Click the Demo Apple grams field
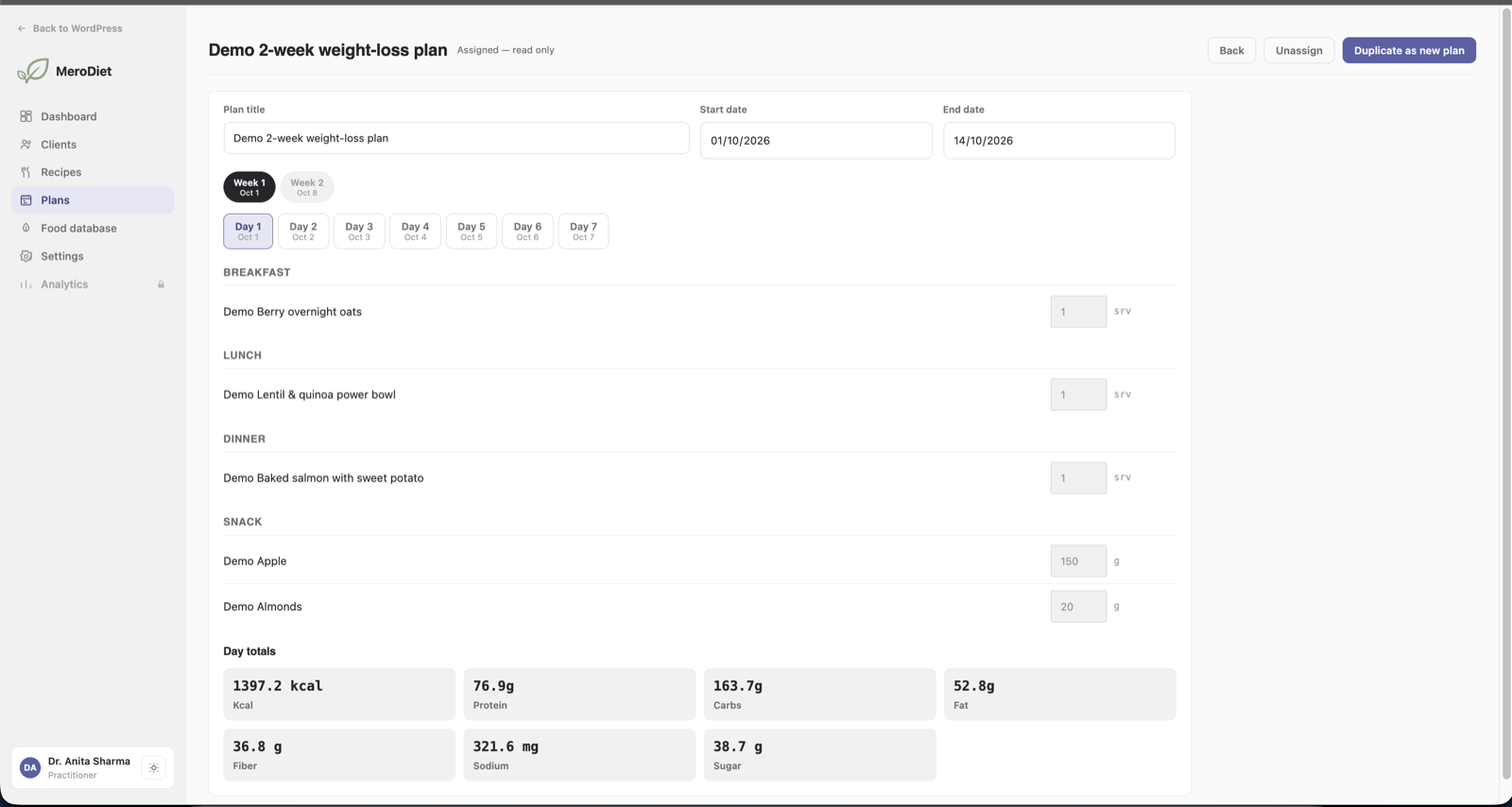Screen dimensions: 1512x807 point(1078,561)
